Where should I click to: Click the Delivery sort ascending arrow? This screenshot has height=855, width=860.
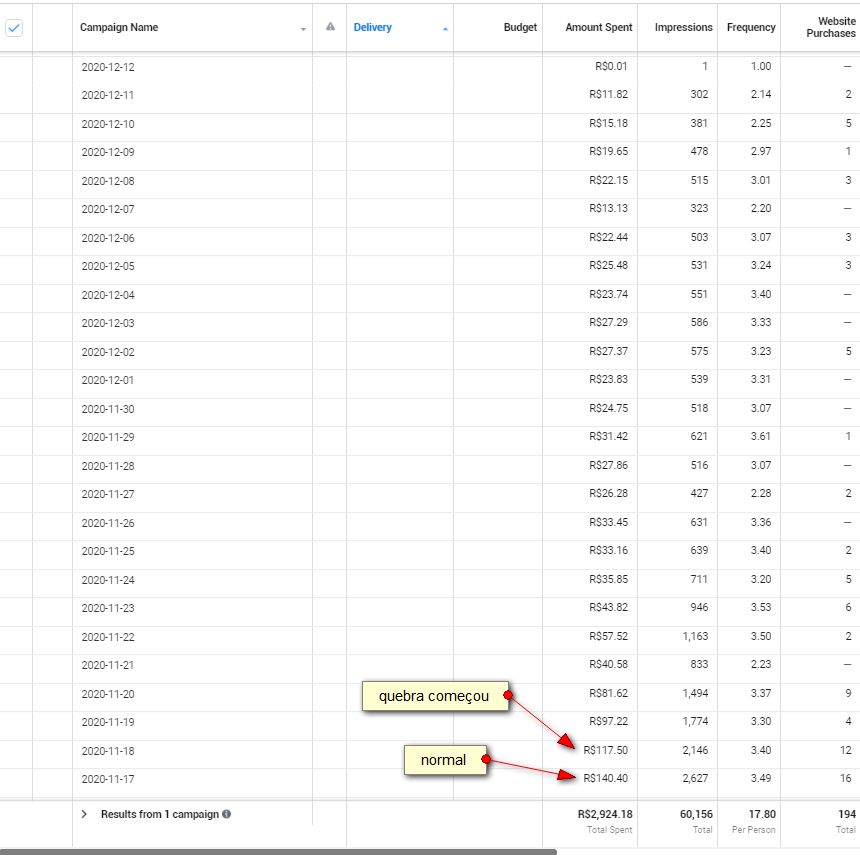[x=445, y=29]
